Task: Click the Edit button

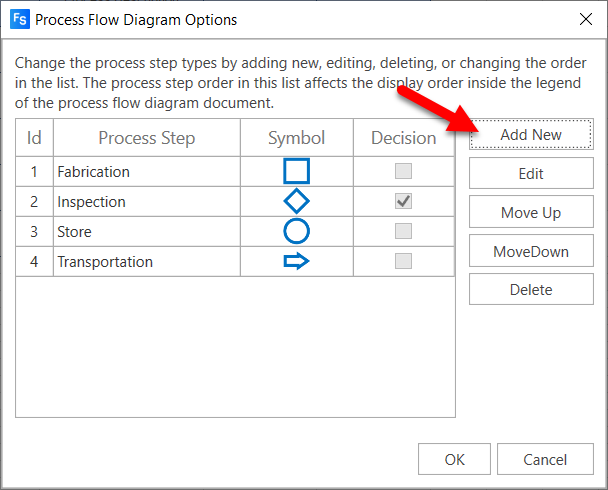Action: (531, 174)
